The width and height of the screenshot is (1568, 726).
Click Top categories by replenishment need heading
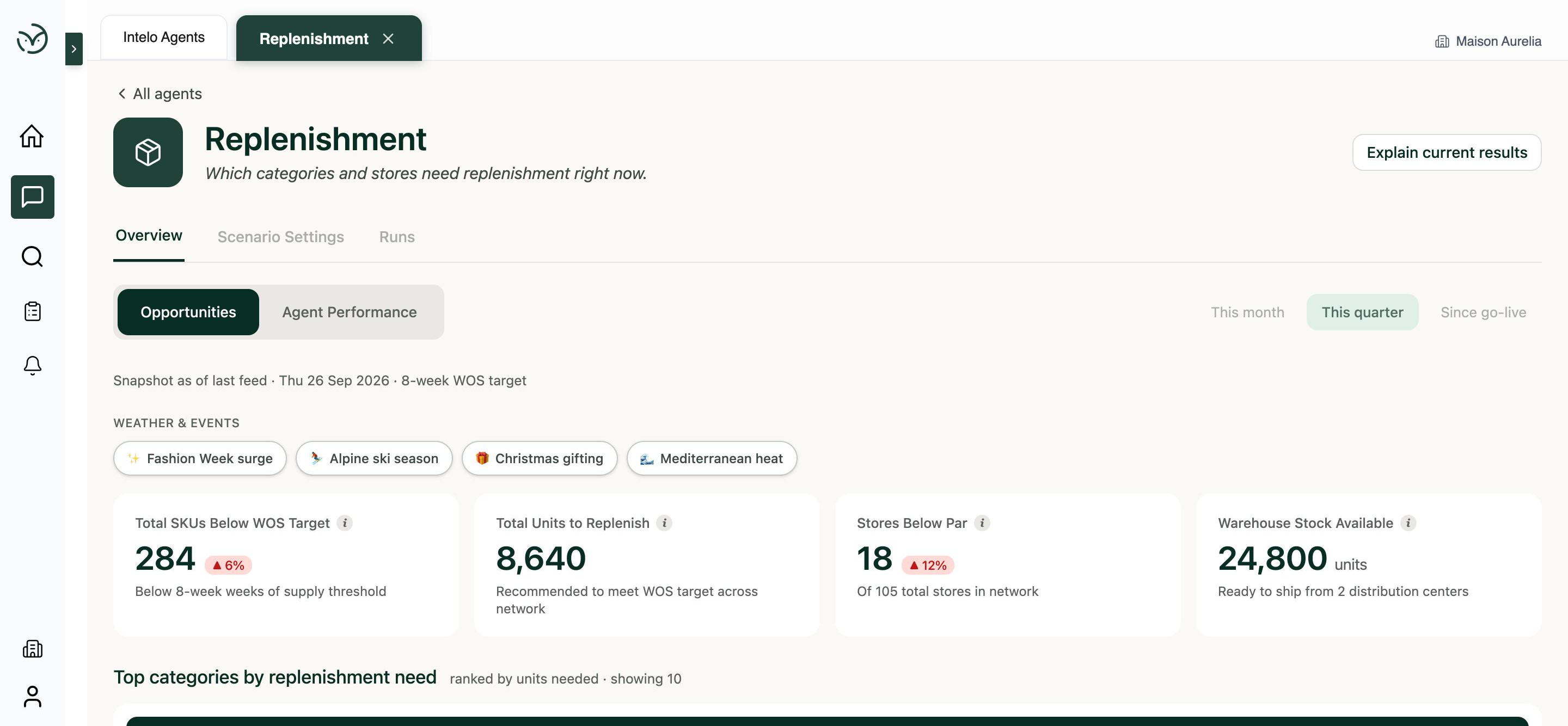pyautogui.click(x=275, y=678)
